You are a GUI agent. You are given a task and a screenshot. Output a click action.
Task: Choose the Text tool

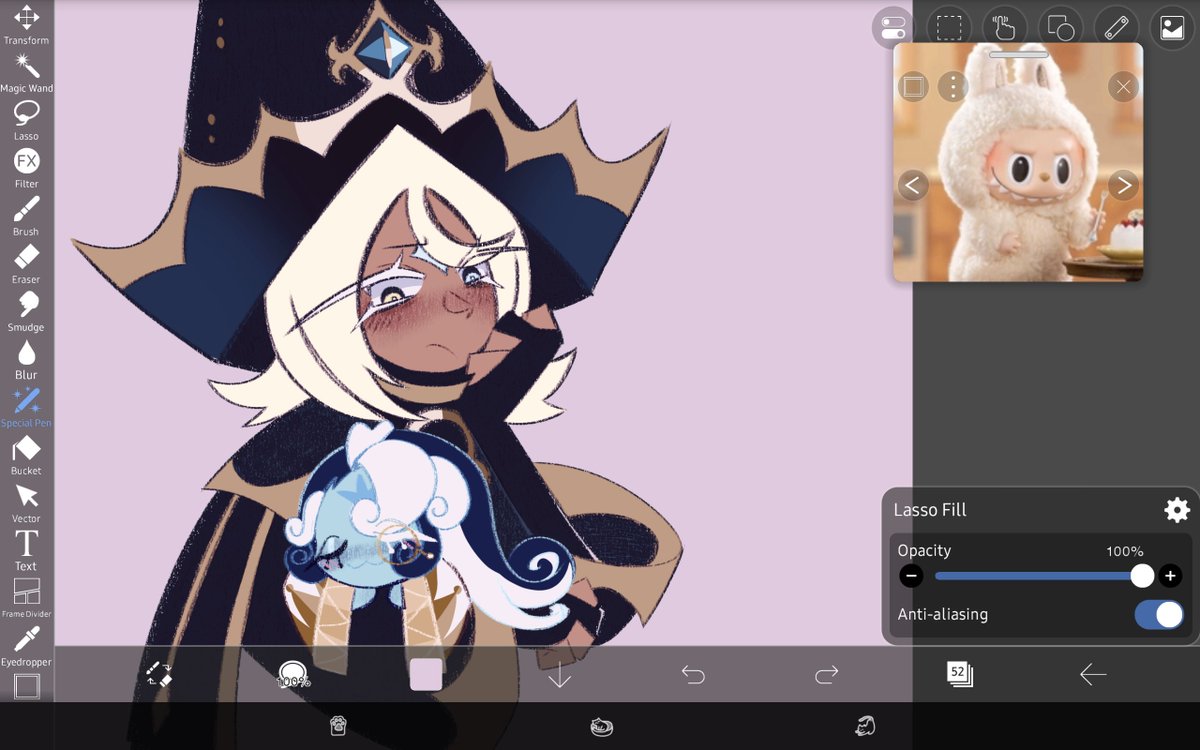[x=26, y=551]
